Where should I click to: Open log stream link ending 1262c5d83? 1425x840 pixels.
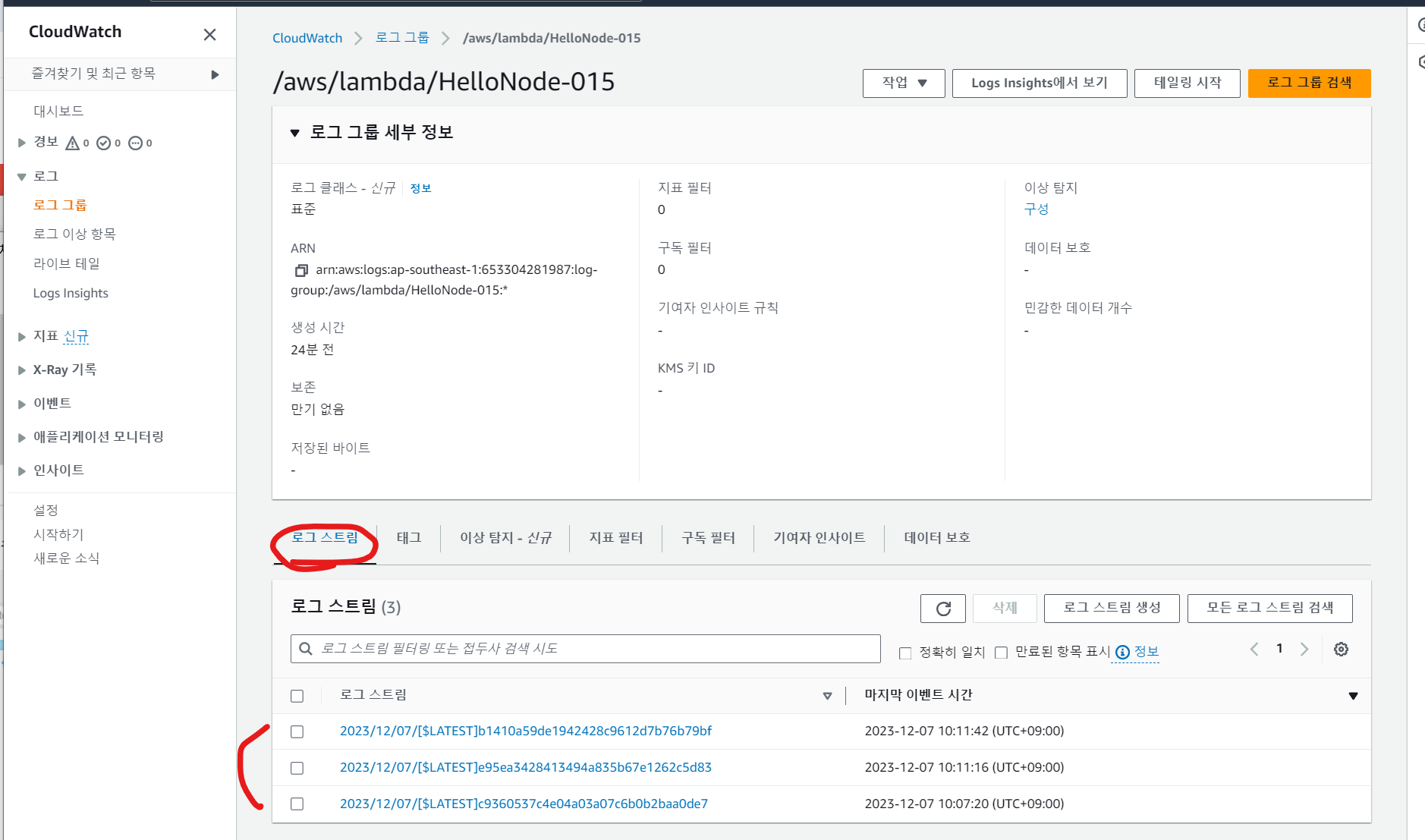pyautogui.click(x=526, y=767)
